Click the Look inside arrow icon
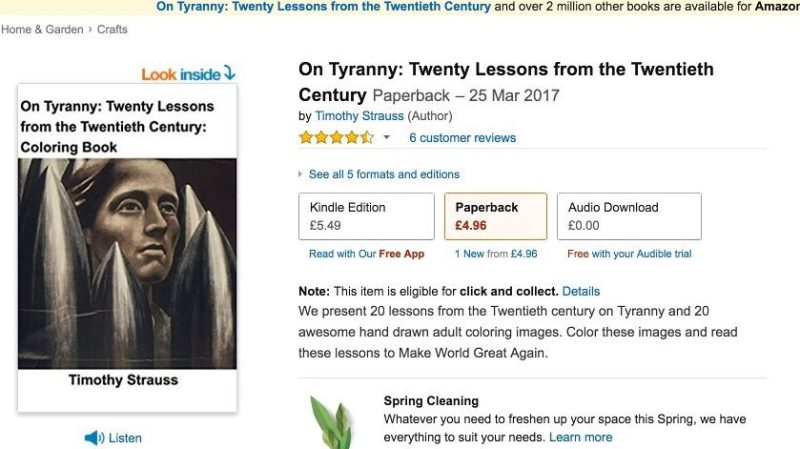800x449 pixels. [229, 73]
